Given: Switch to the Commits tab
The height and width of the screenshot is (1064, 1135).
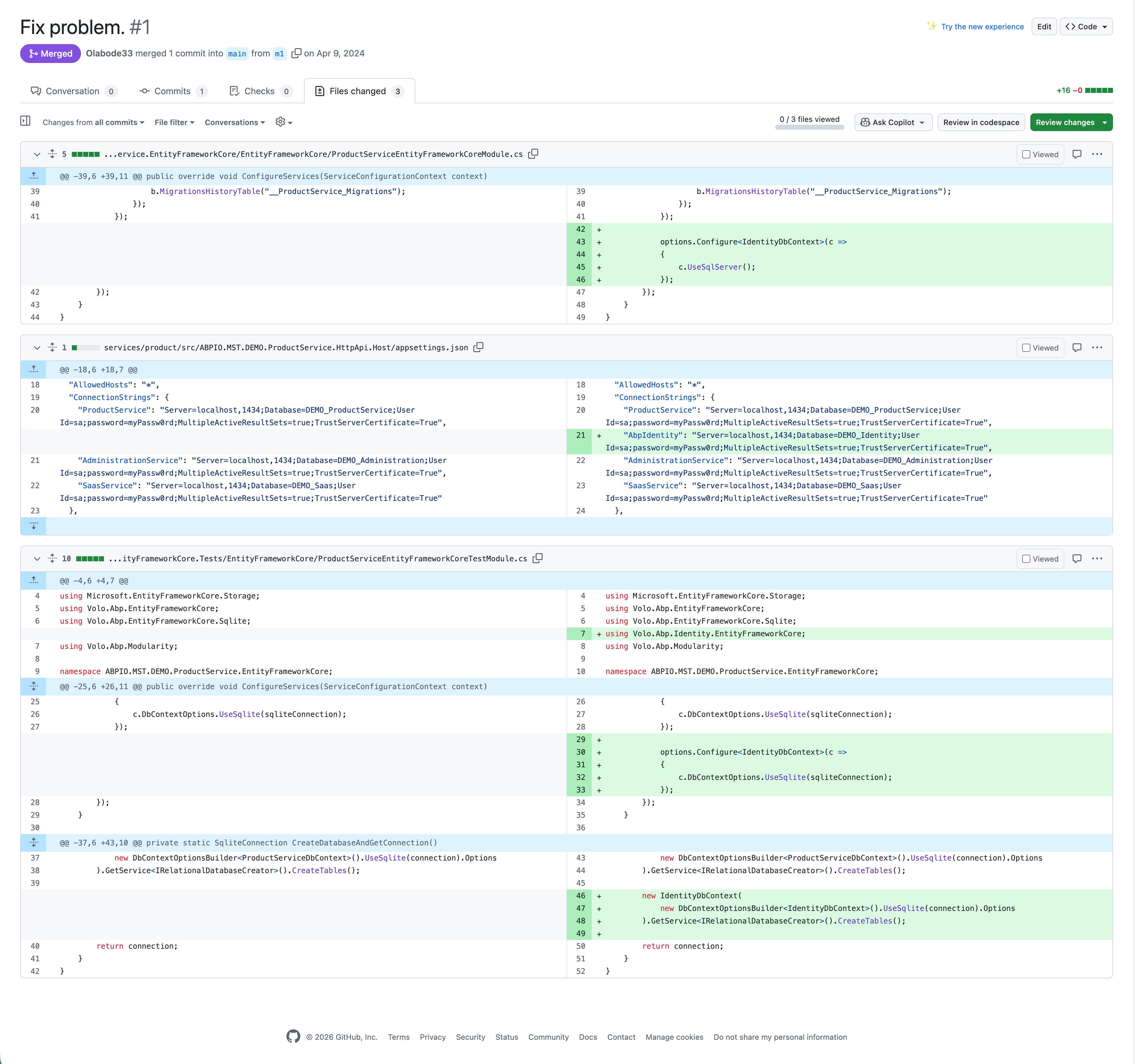Looking at the screenshot, I should (x=172, y=91).
